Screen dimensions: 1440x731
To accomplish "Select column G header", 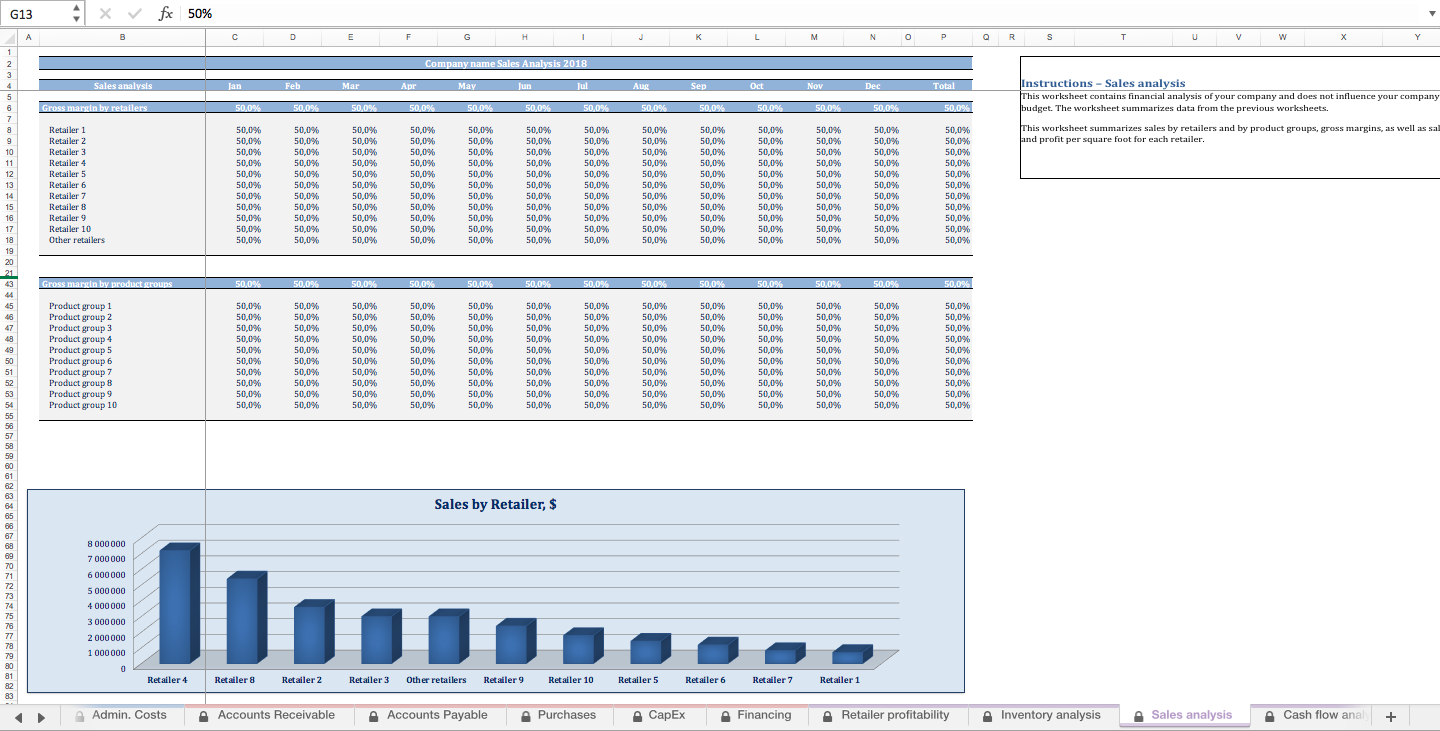I will 467,37.
